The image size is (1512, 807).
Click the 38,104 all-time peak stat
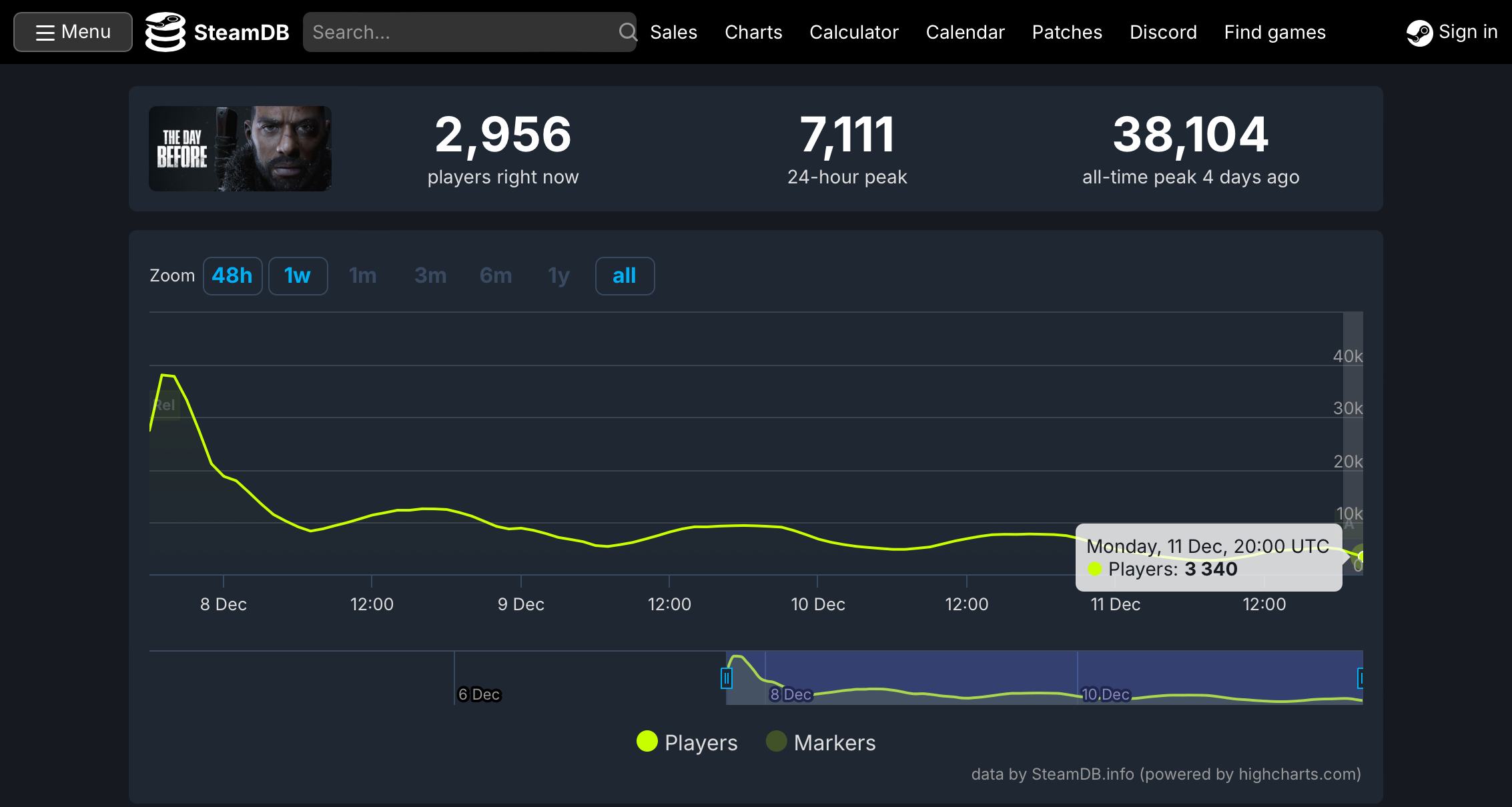1191,149
